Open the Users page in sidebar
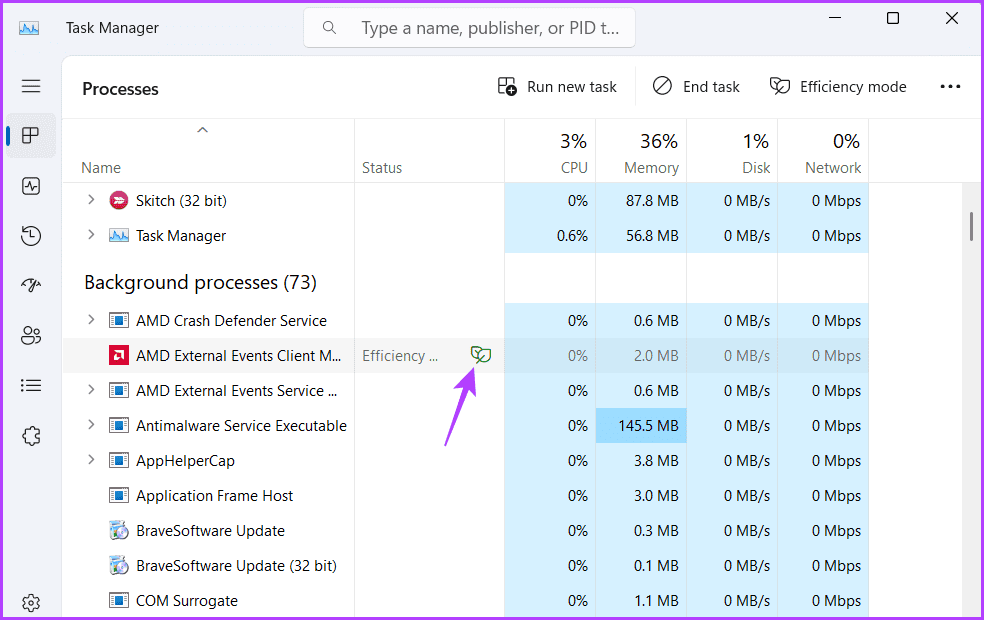The image size is (984, 620). coord(31,336)
